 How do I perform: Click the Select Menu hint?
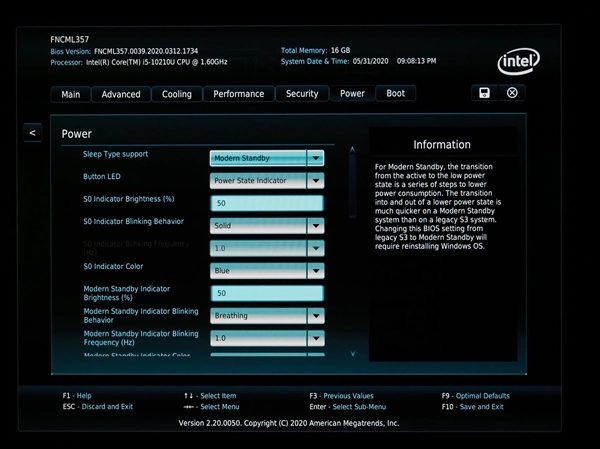tap(212, 407)
